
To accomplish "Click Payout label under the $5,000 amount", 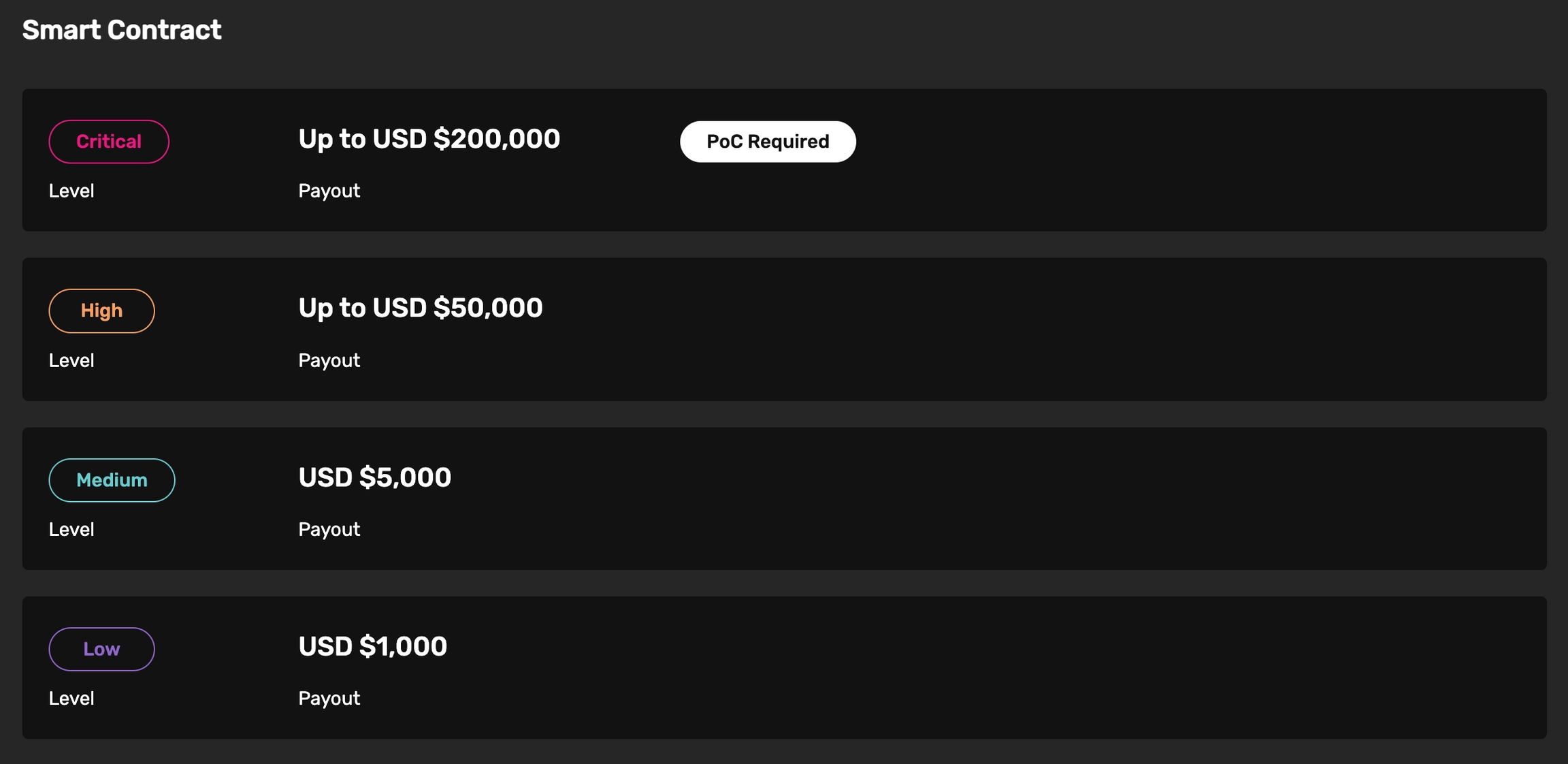I will (329, 529).
